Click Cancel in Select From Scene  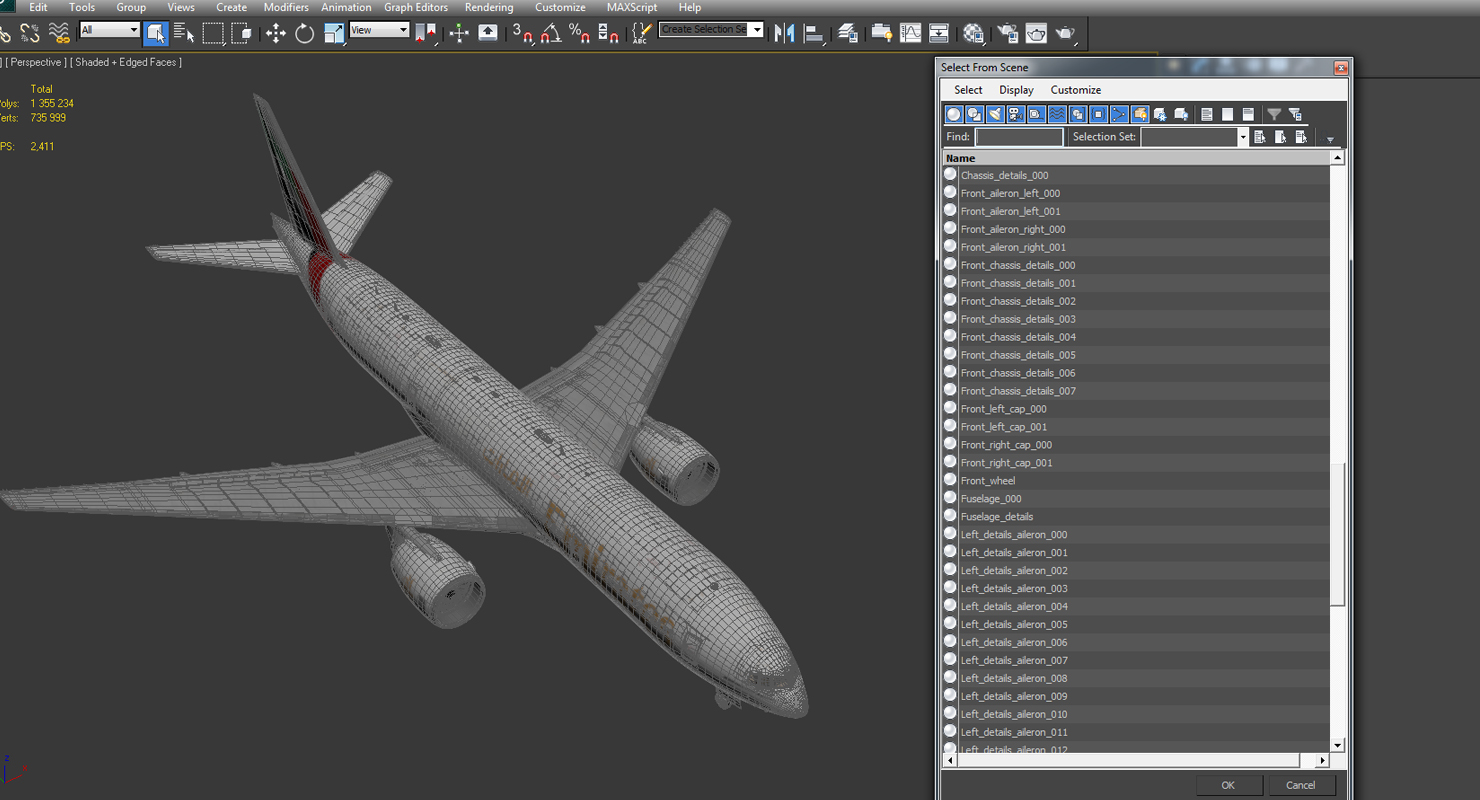tap(1301, 785)
